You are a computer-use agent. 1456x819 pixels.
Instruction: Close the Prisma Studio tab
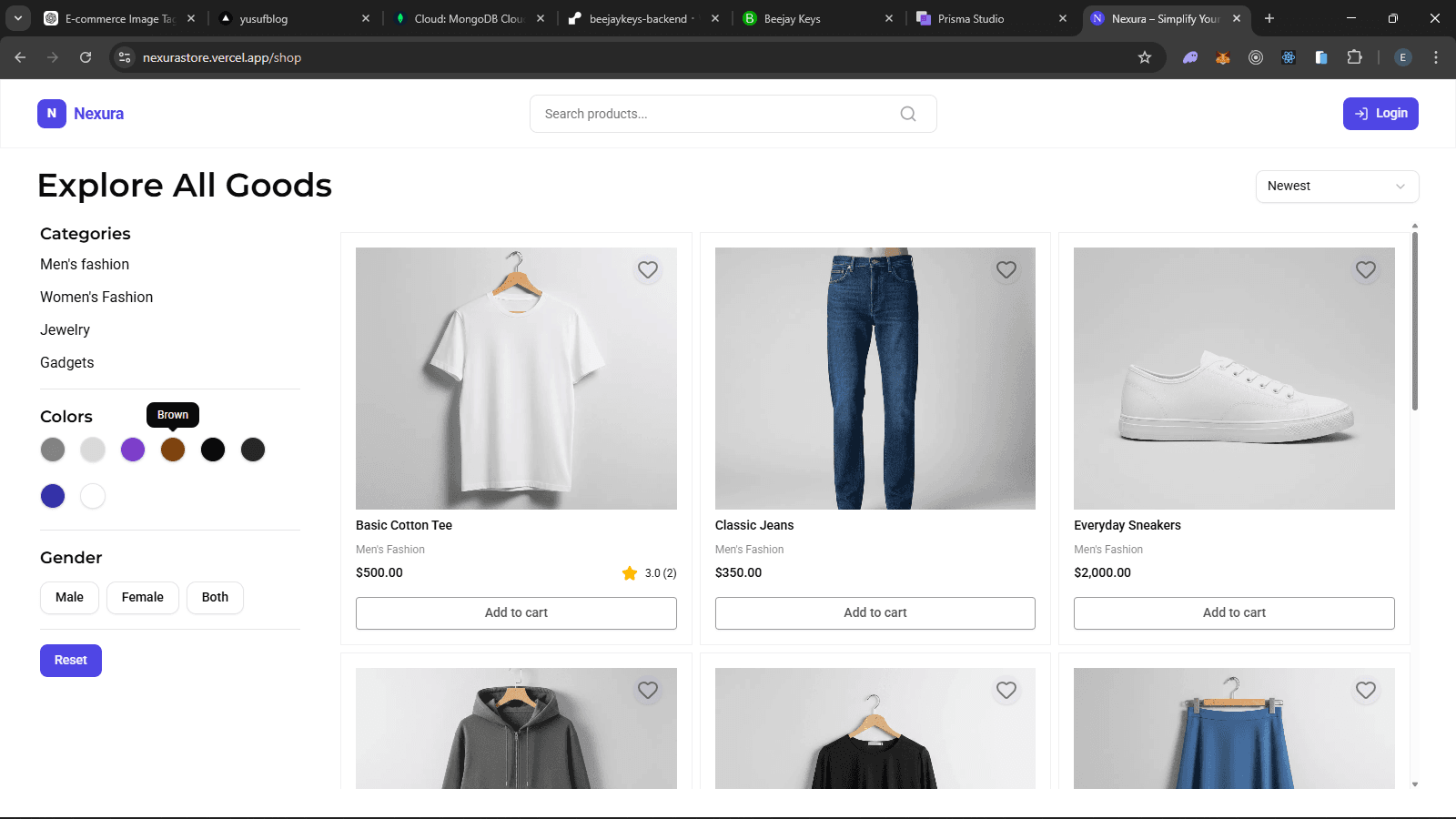tap(1063, 18)
